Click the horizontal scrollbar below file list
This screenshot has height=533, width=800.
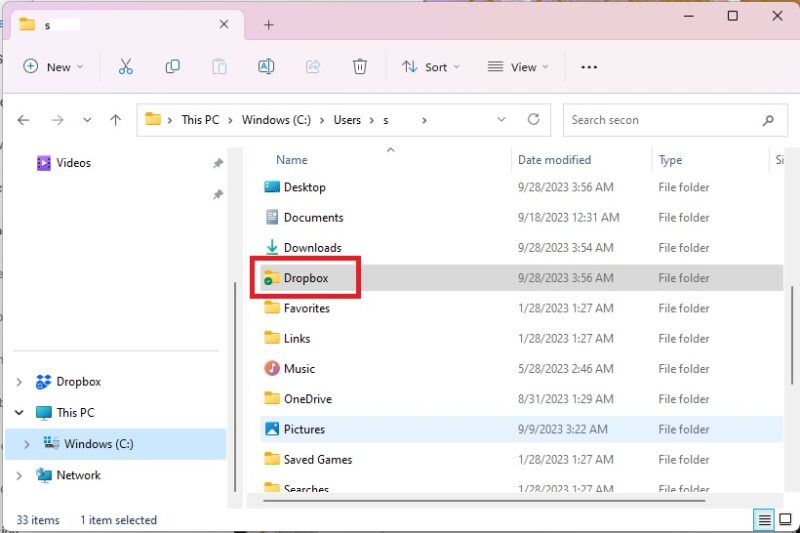pos(484,501)
